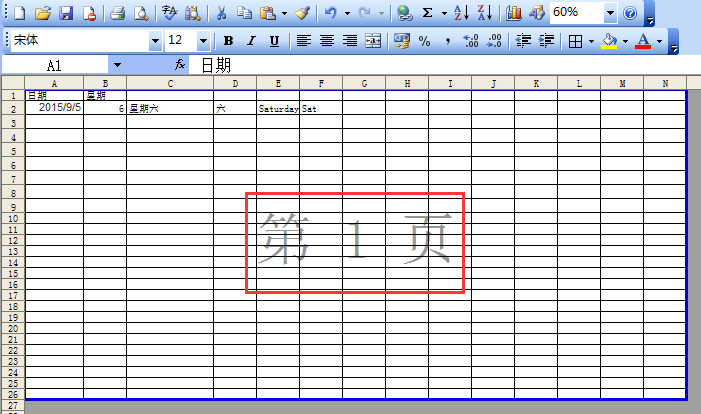
Task: Select column C header
Action: click(x=170, y=83)
